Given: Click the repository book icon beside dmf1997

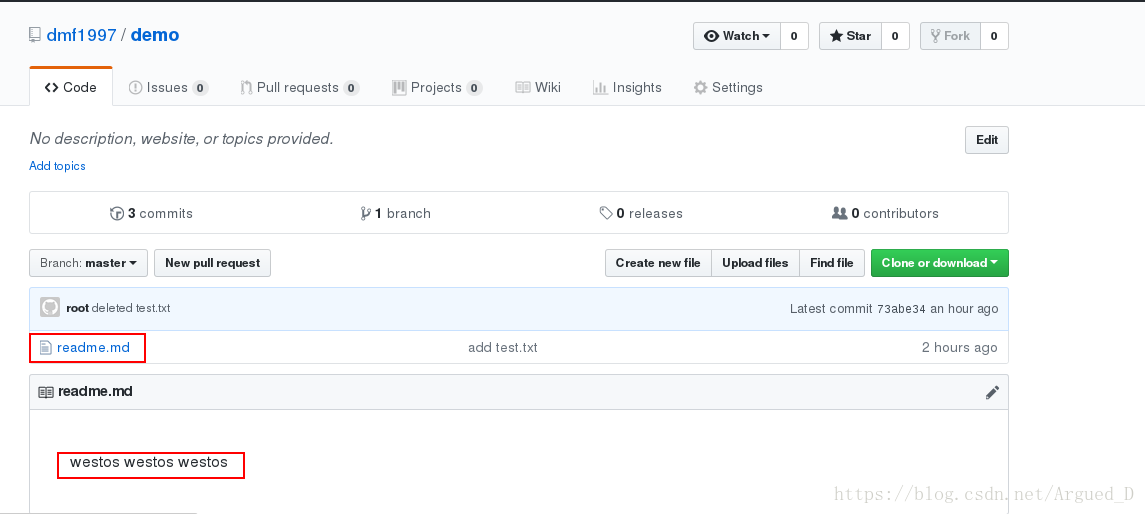Looking at the screenshot, I should [34, 34].
